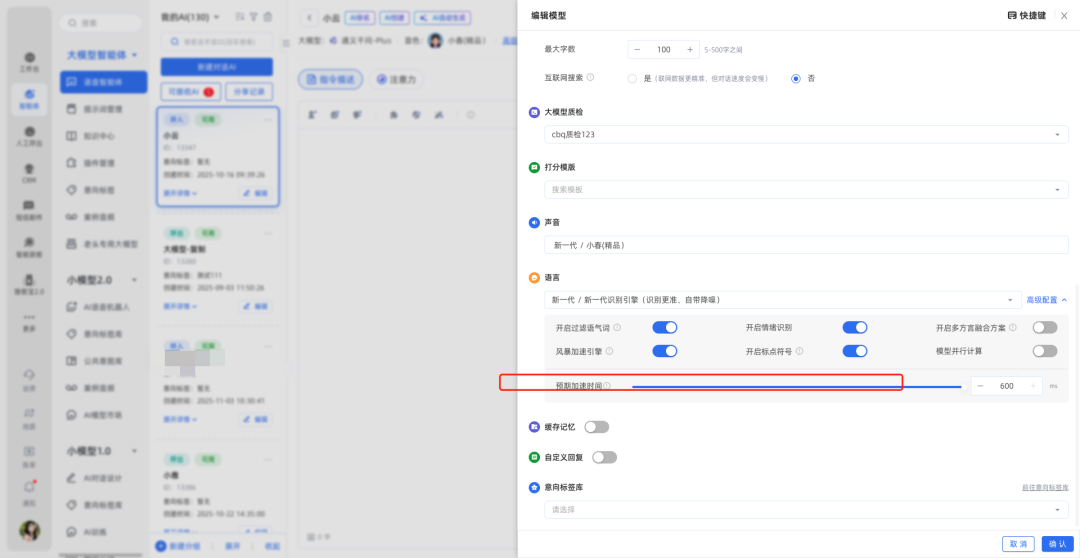This screenshot has width=1080, height=558.
Task: Collapse the 高级配置 advanced settings
Action: coord(1046,300)
